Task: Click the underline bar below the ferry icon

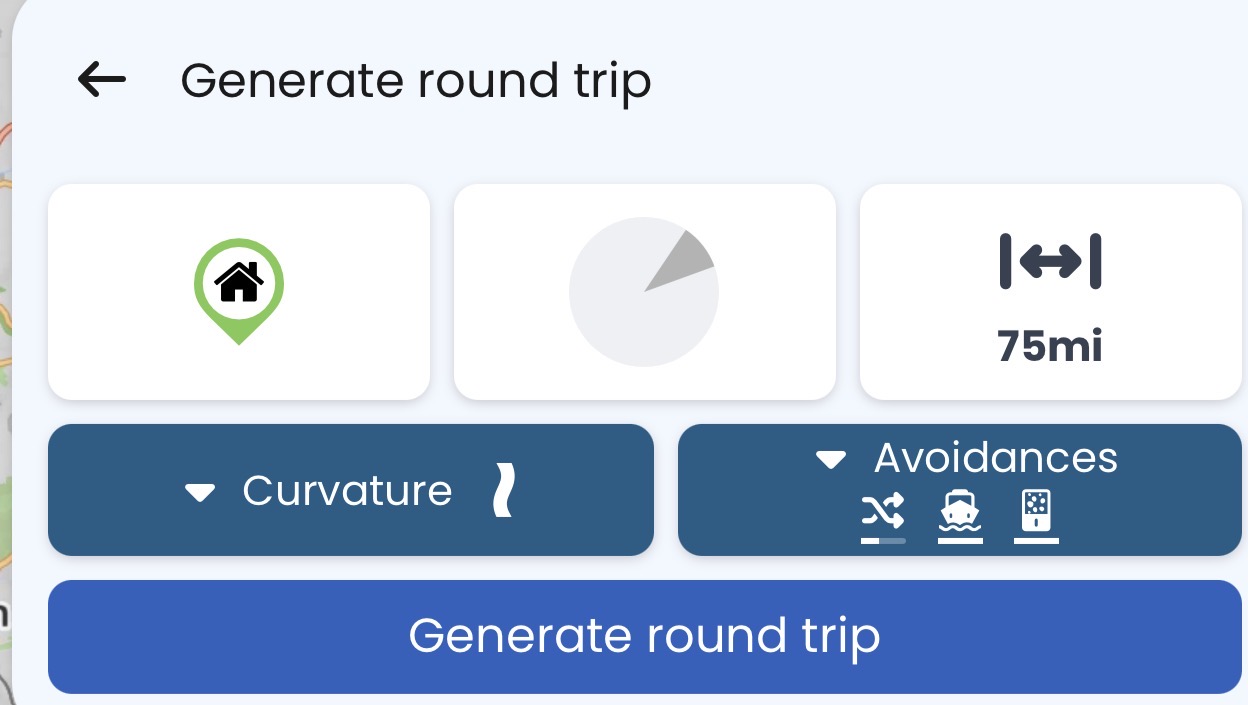Action: click(x=960, y=541)
